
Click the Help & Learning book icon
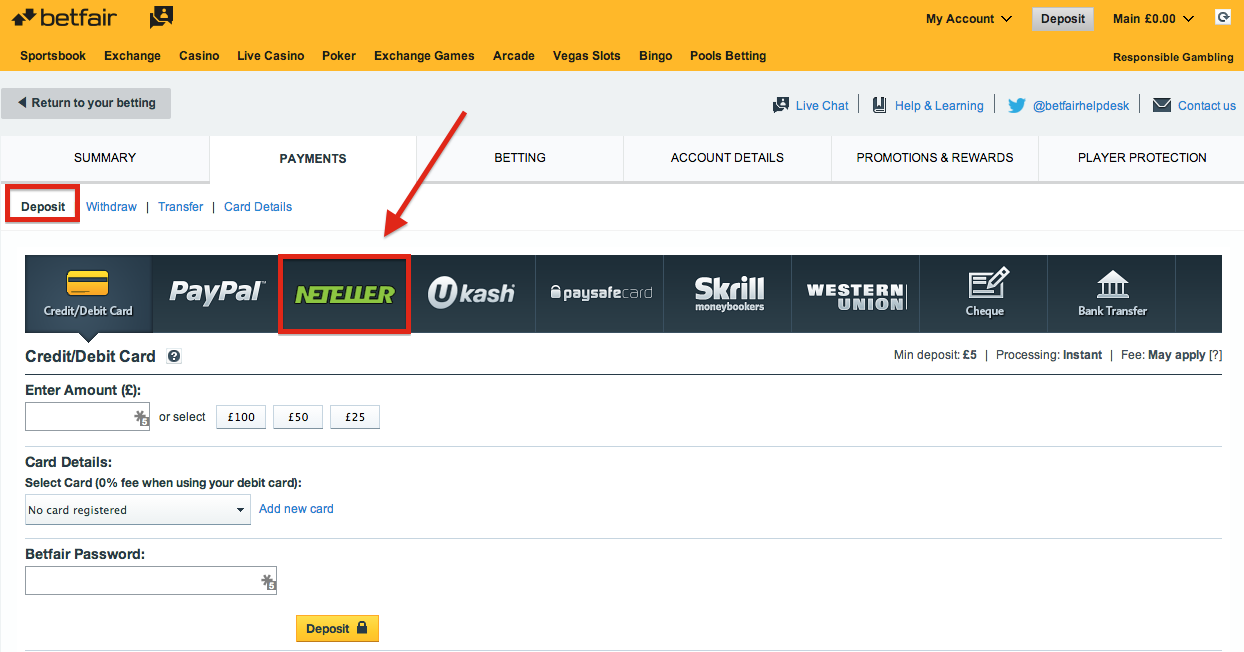(880, 105)
